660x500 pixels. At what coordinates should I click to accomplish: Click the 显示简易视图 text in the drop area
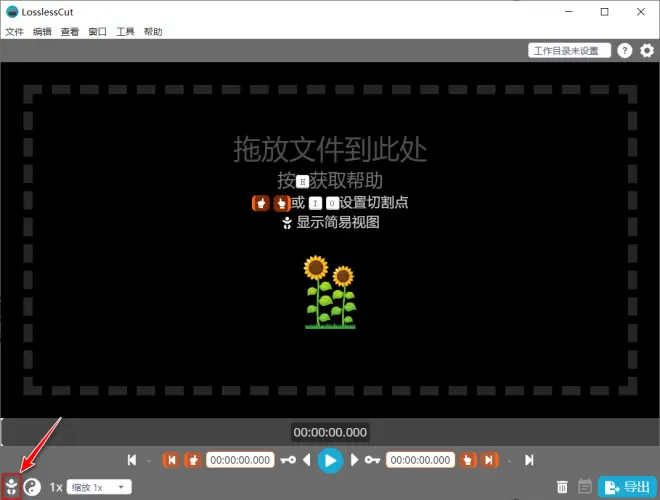[338, 222]
